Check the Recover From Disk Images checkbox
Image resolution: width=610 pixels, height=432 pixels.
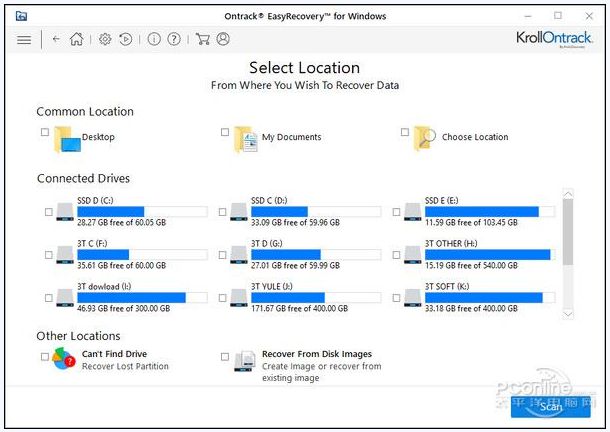[225, 356]
